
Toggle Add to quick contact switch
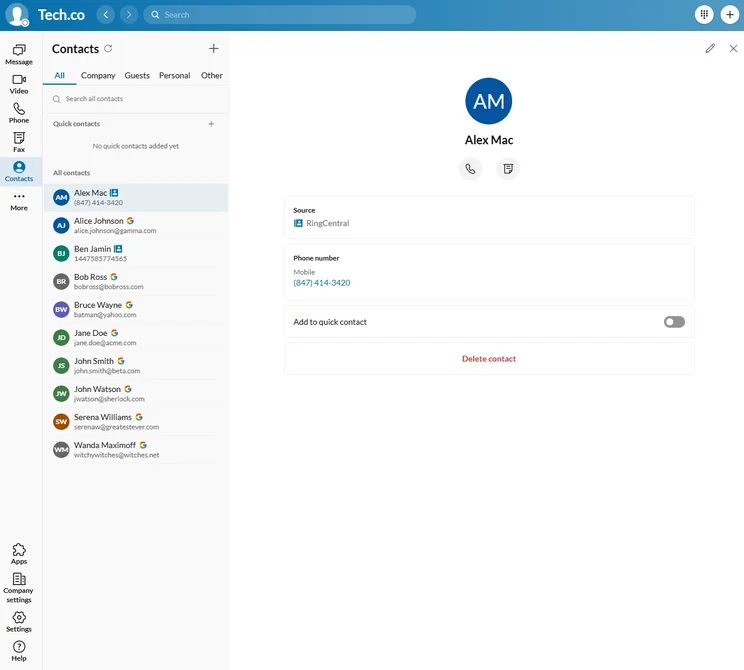point(674,322)
